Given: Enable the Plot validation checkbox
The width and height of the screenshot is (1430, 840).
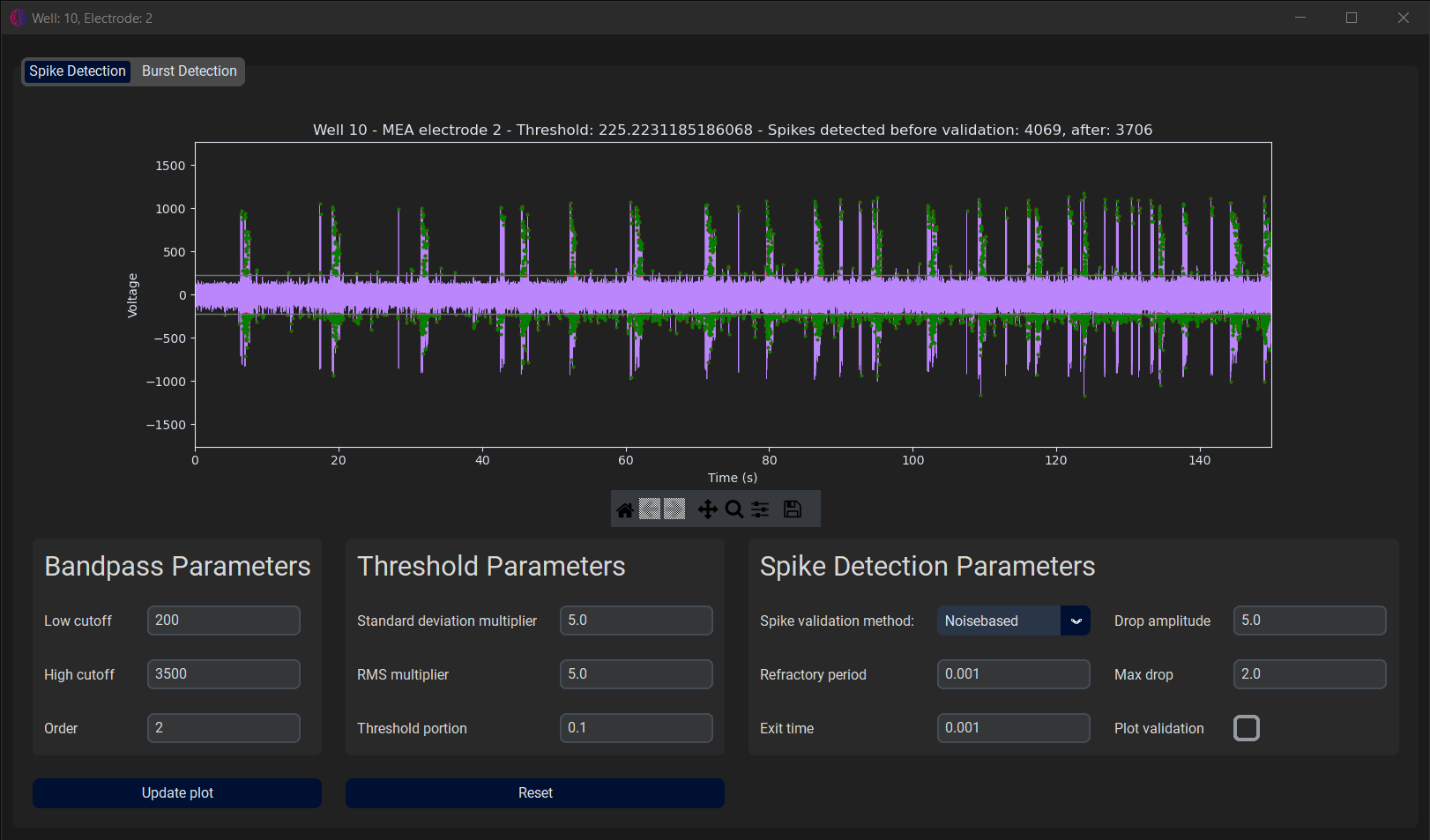Looking at the screenshot, I should pyautogui.click(x=1246, y=728).
